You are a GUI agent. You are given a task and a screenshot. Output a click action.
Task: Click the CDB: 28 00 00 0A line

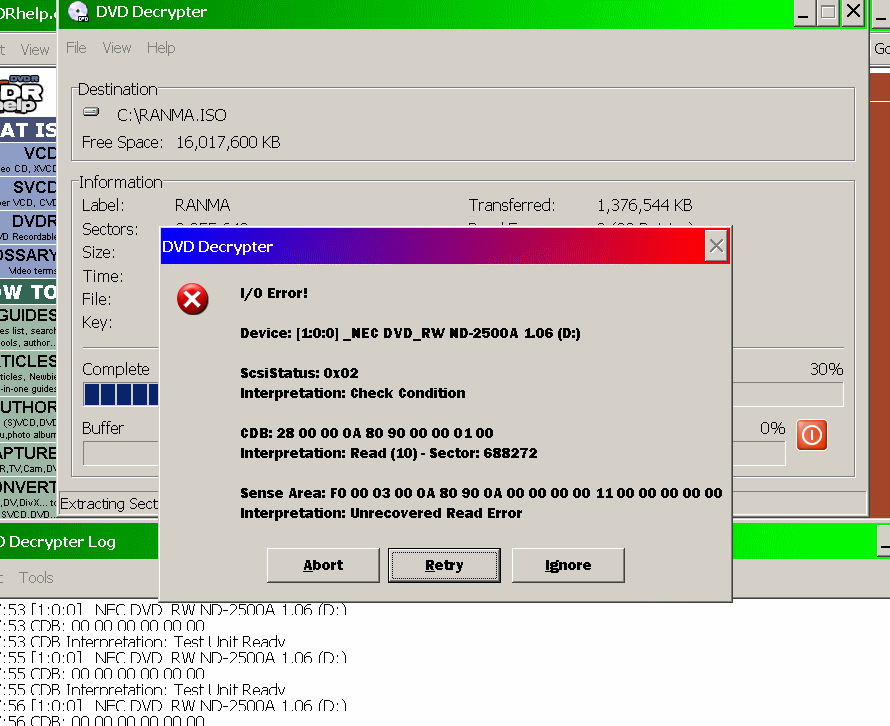(x=367, y=433)
